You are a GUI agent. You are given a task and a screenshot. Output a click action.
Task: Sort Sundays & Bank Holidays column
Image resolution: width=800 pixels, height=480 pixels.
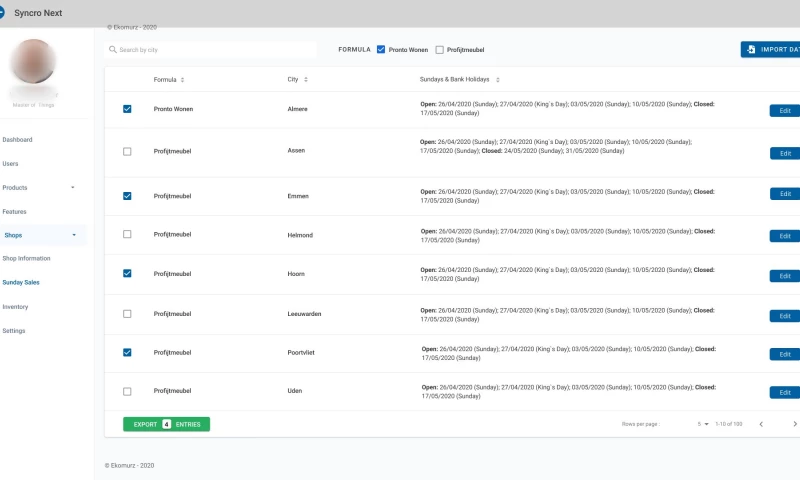[x=497, y=80]
